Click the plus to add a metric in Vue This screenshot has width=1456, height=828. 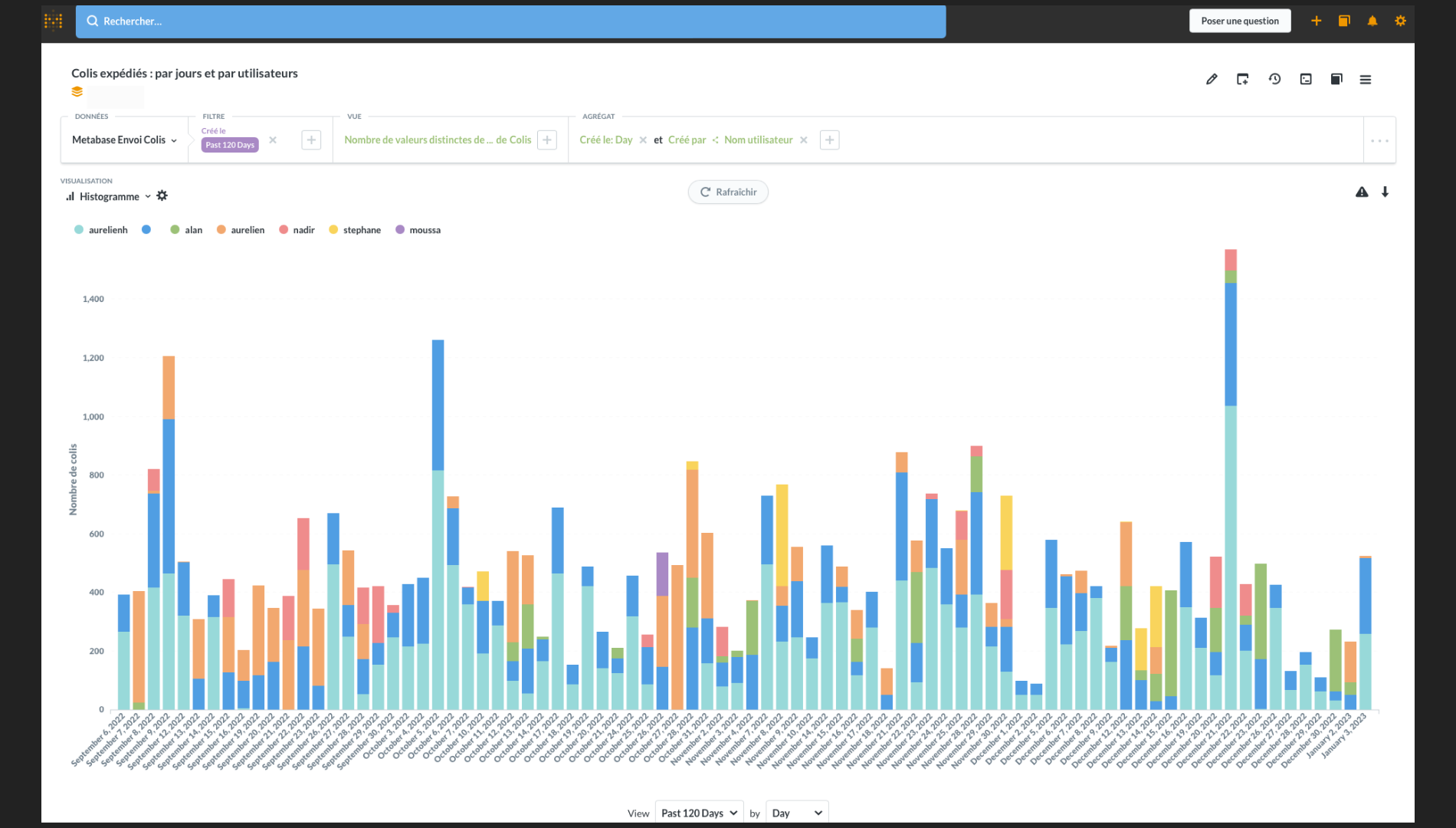(547, 140)
